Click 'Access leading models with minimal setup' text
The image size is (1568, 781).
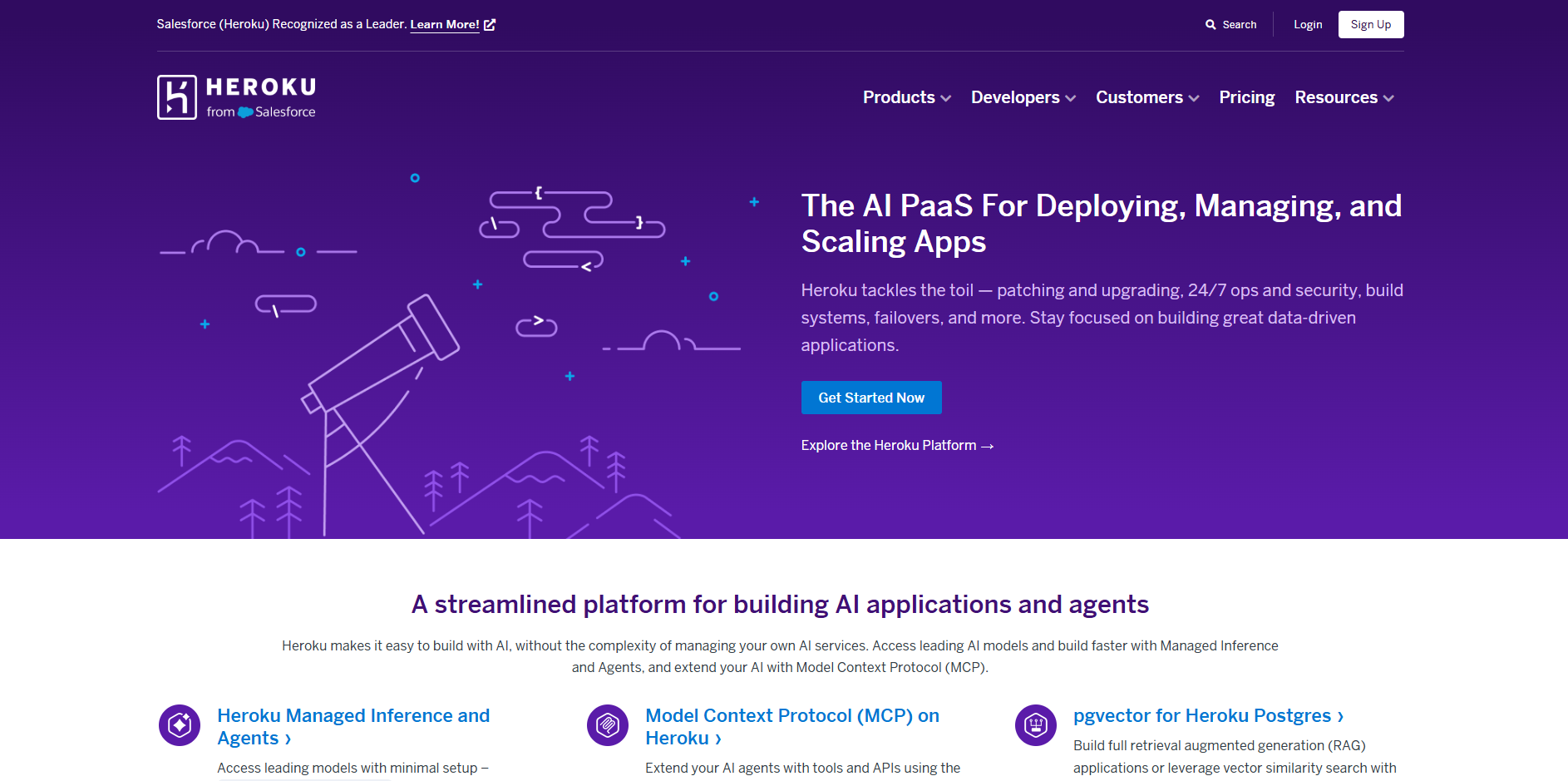coord(353,768)
